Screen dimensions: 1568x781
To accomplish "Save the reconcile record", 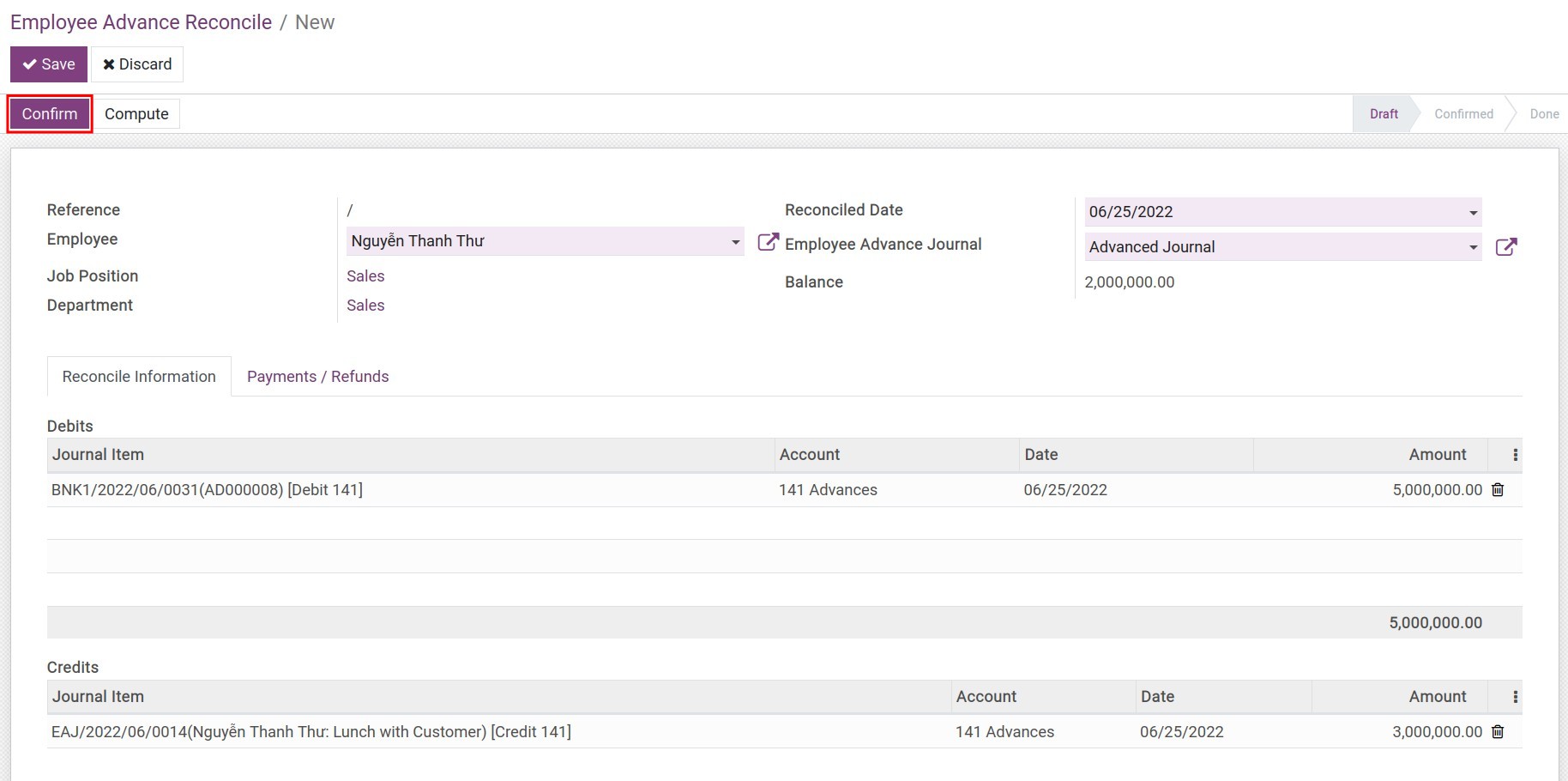I will (x=49, y=64).
